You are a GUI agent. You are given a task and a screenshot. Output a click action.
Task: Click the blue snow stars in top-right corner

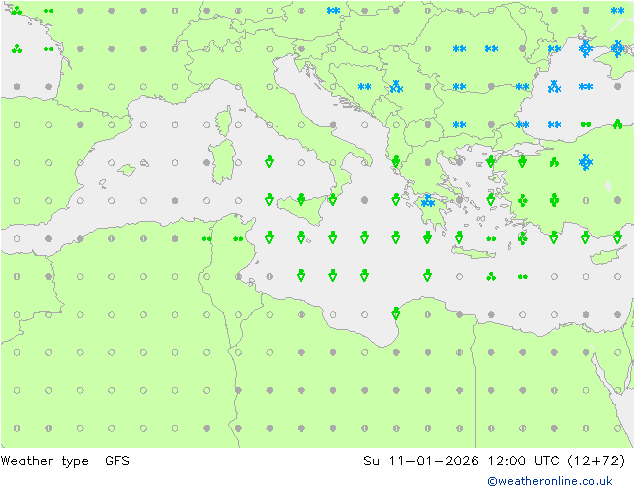pyautogui.click(x=617, y=11)
